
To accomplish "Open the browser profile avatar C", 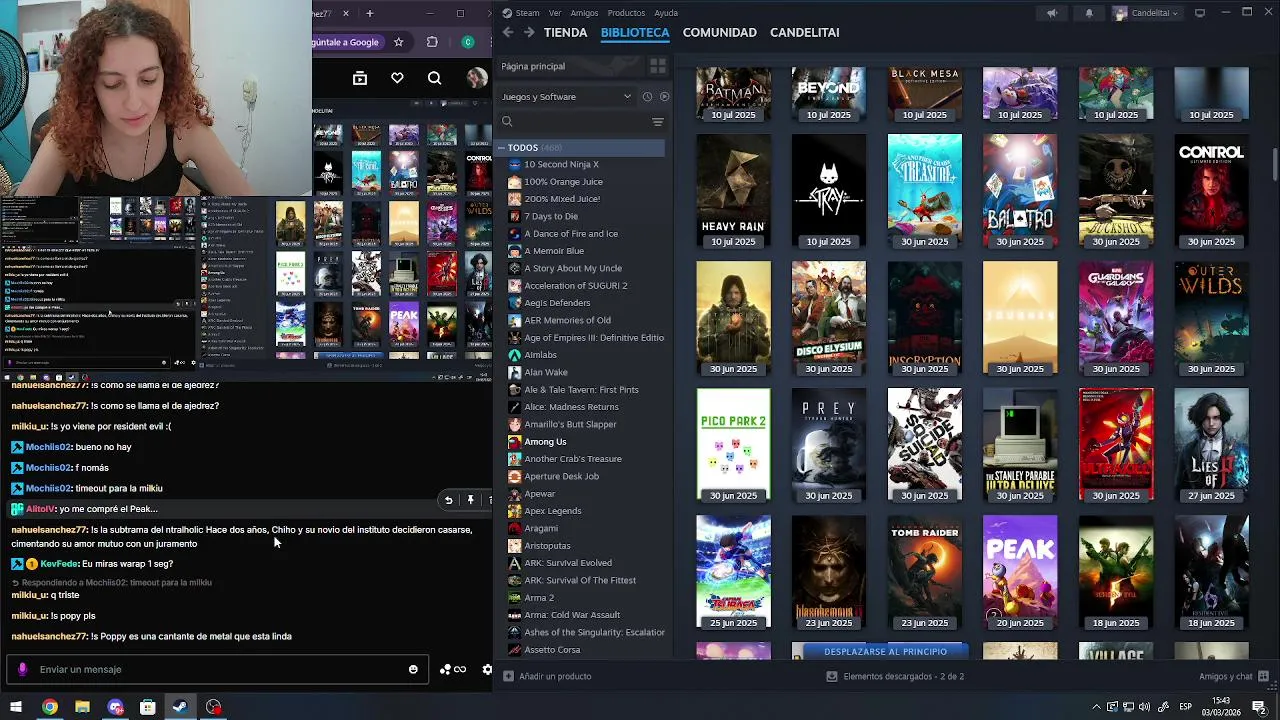I will pyautogui.click(x=468, y=42).
